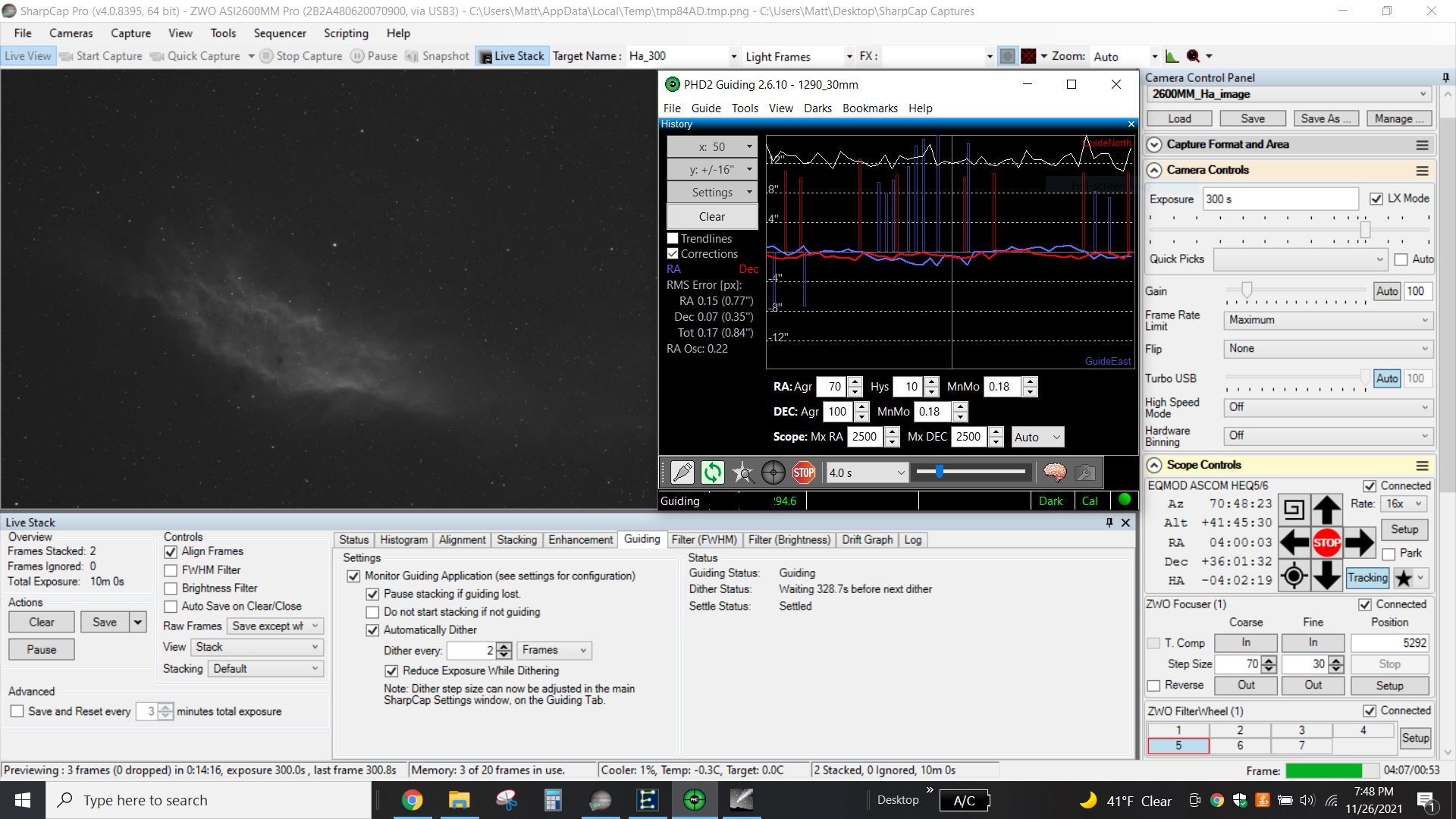Click the Tracking button
Screen dimensions: 1456x819
(x=1367, y=578)
